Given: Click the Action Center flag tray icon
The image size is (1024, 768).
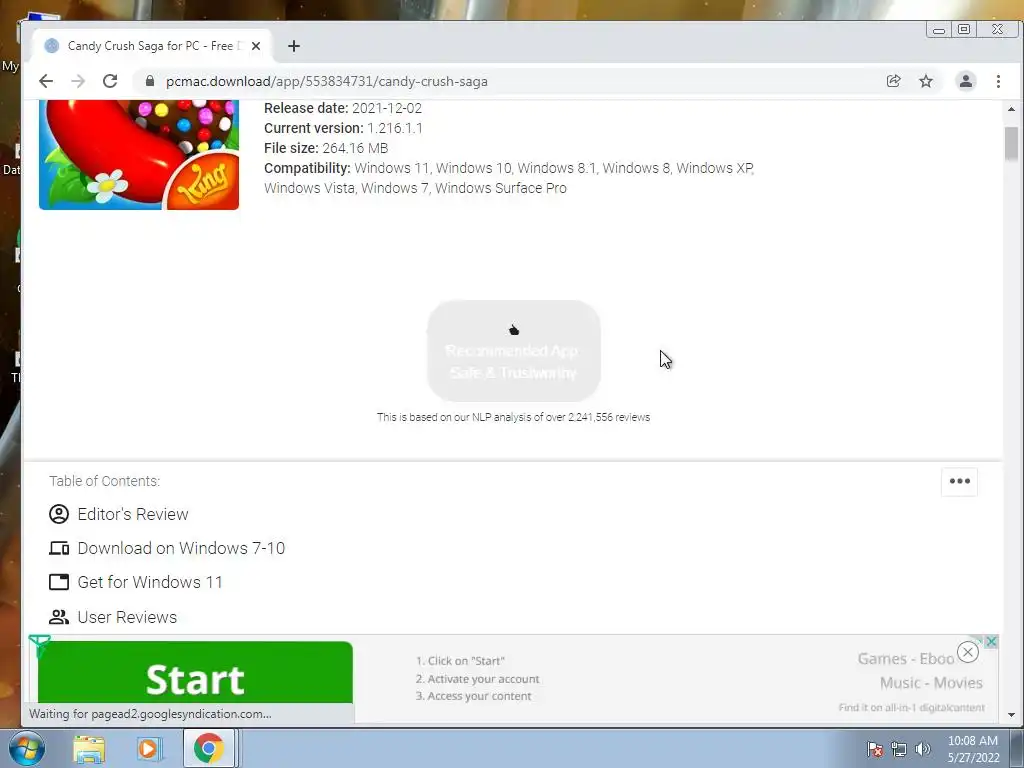Looking at the screenshot, I should pyautogui.click(x=874, y=749).
